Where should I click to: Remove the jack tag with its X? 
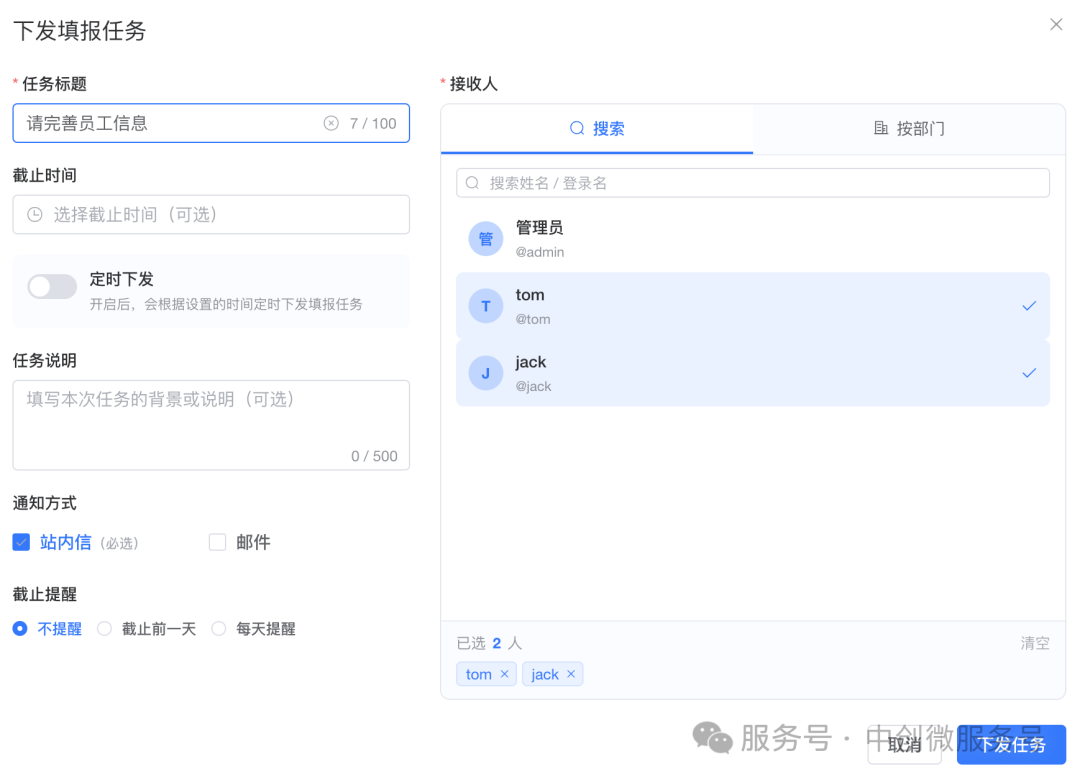click(x=571, y=674)
